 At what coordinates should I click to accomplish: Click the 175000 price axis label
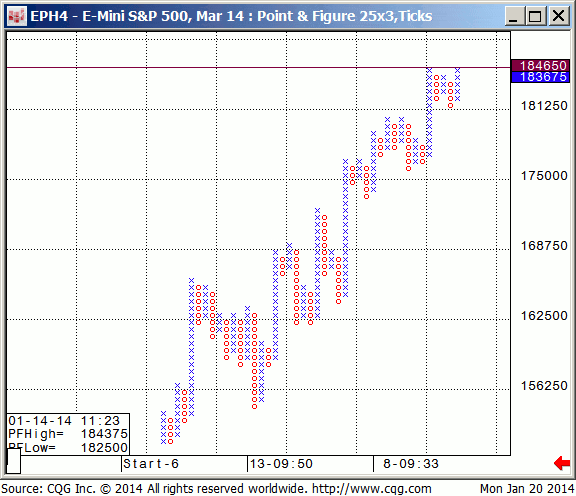[544, 176]
